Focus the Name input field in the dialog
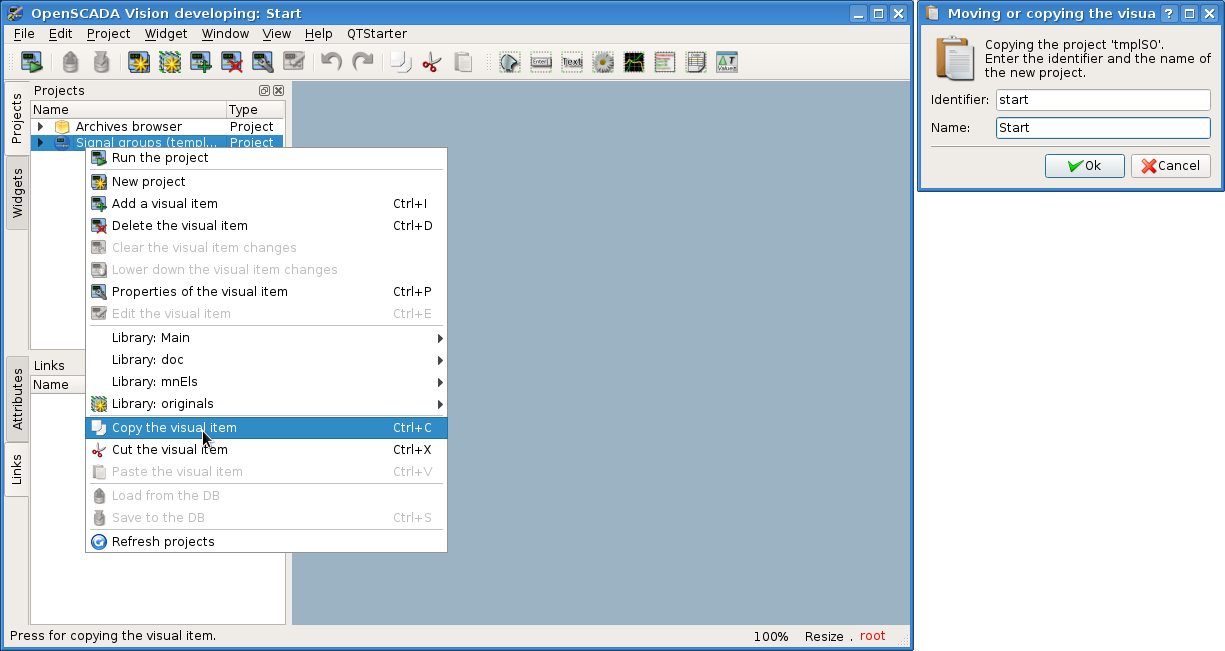The width and height of the screenshot is (1225, 651). pos(1103,128)
